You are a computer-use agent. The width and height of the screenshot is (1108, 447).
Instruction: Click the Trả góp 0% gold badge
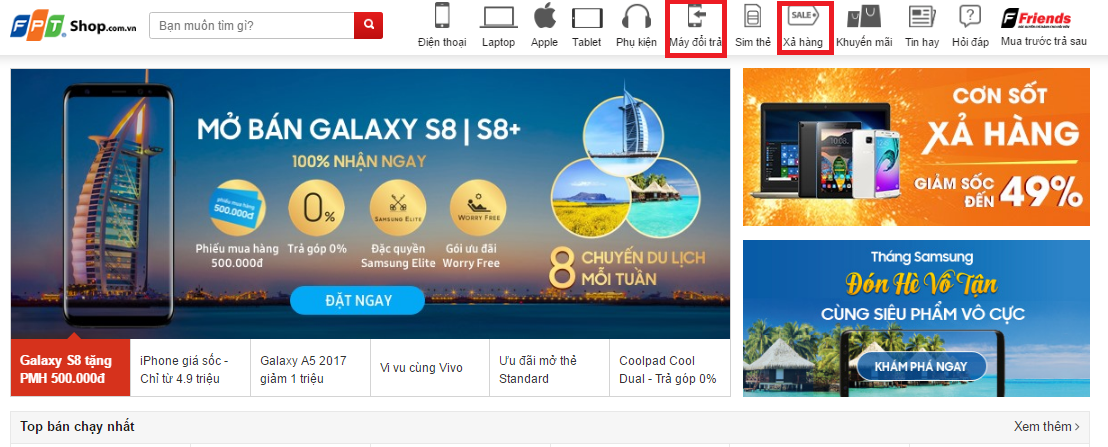coord(317,210)
